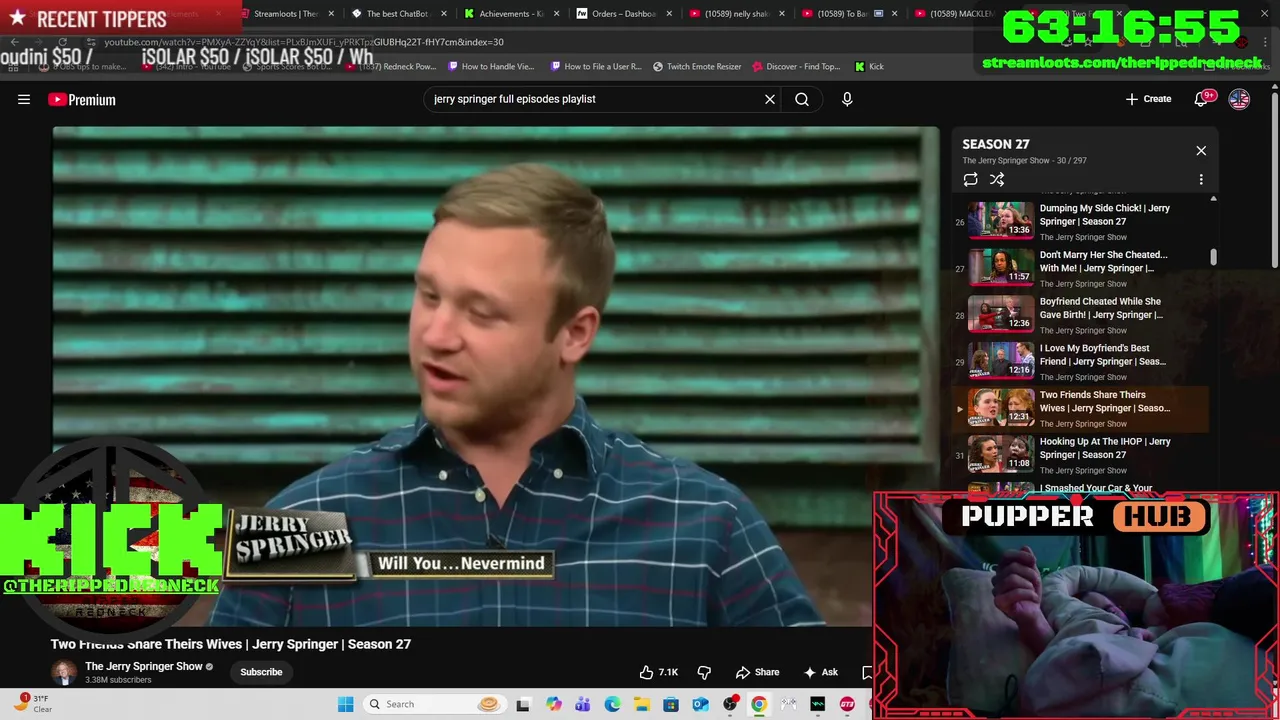Screen dimensions: 1280x720
Task: Dislike the video
Action: (x=704, y=672)
